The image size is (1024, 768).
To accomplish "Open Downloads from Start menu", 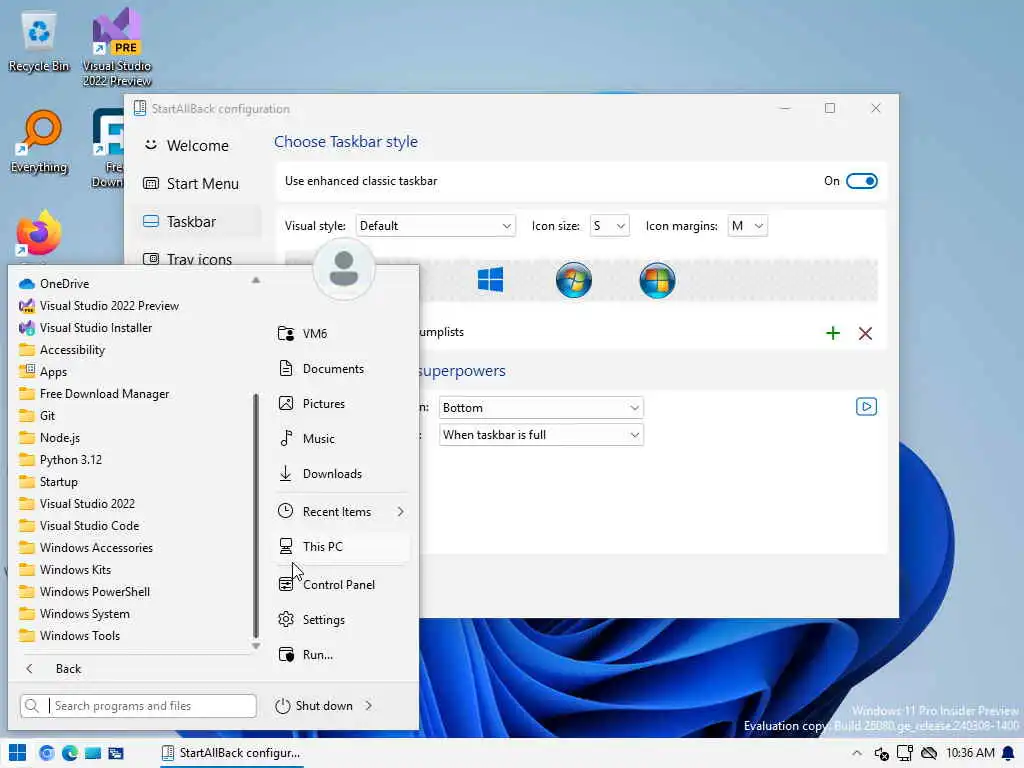I will point(343,473).
